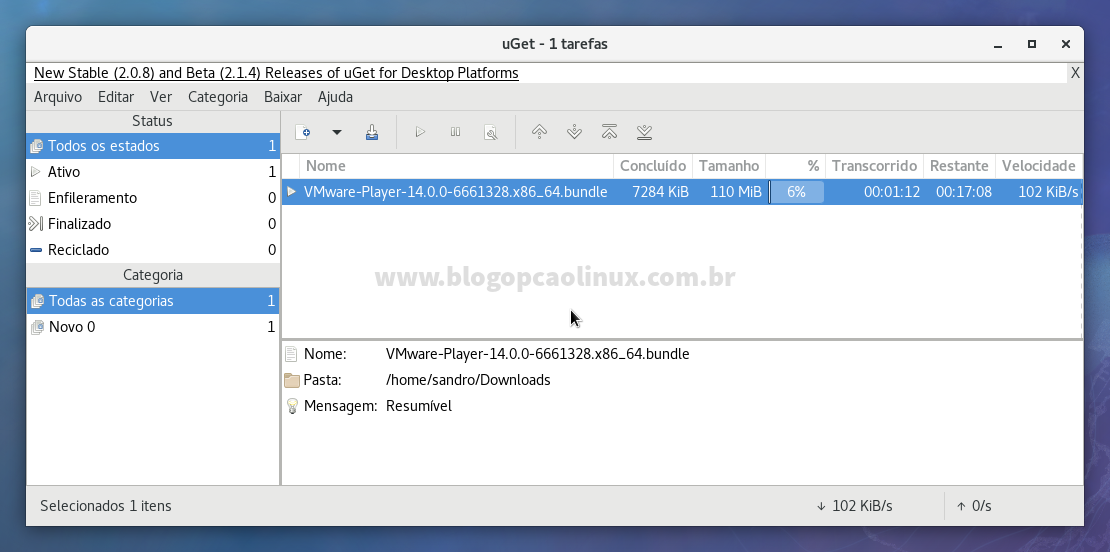Sort by the Nome column header
The image size is (1110, 552).
(x=457, y=166)
